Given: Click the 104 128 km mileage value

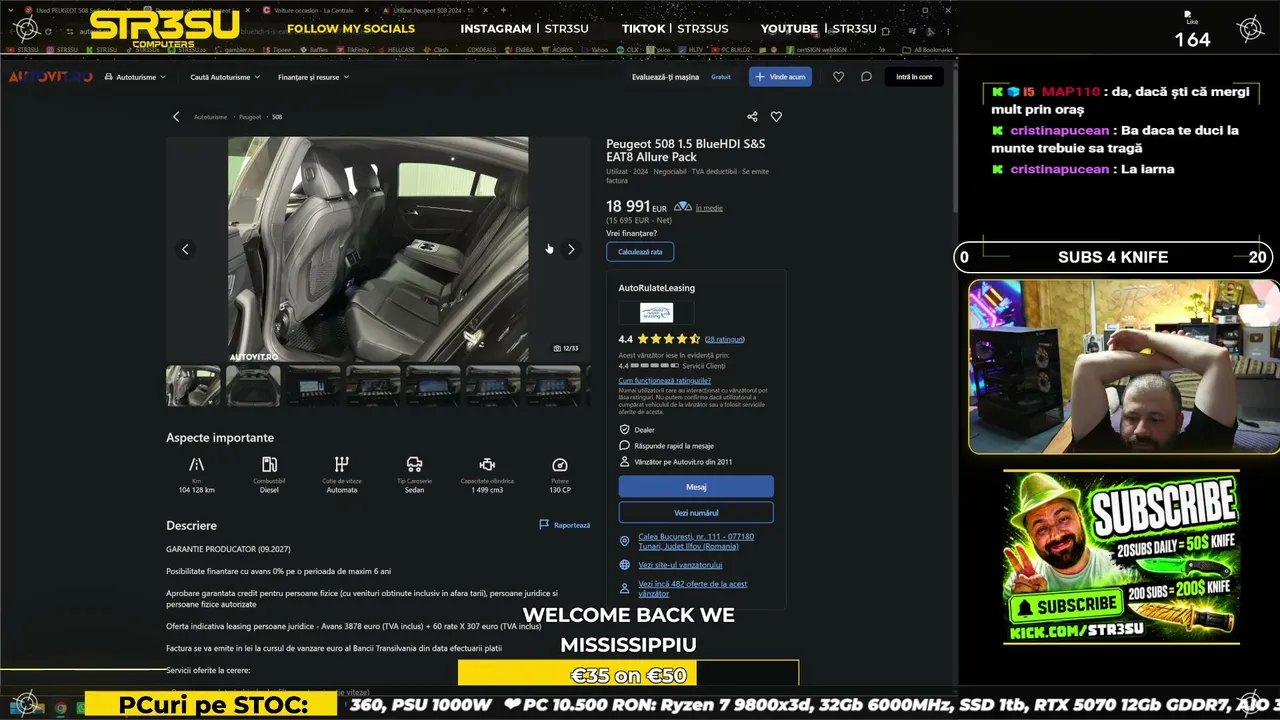Looking at the screenshot, I should (197, 490).
